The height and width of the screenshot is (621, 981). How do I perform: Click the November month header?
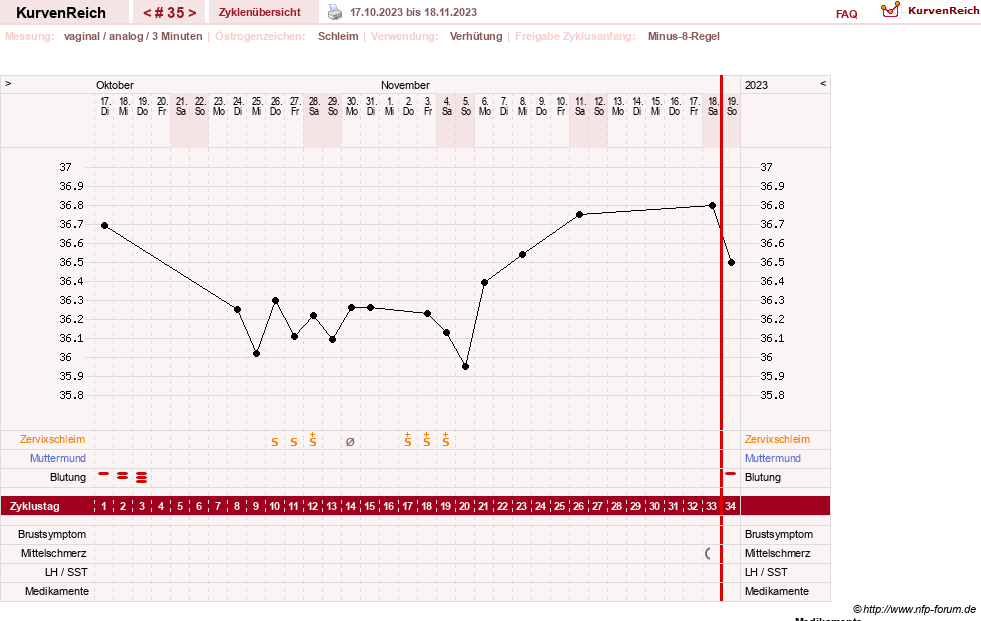405,85
